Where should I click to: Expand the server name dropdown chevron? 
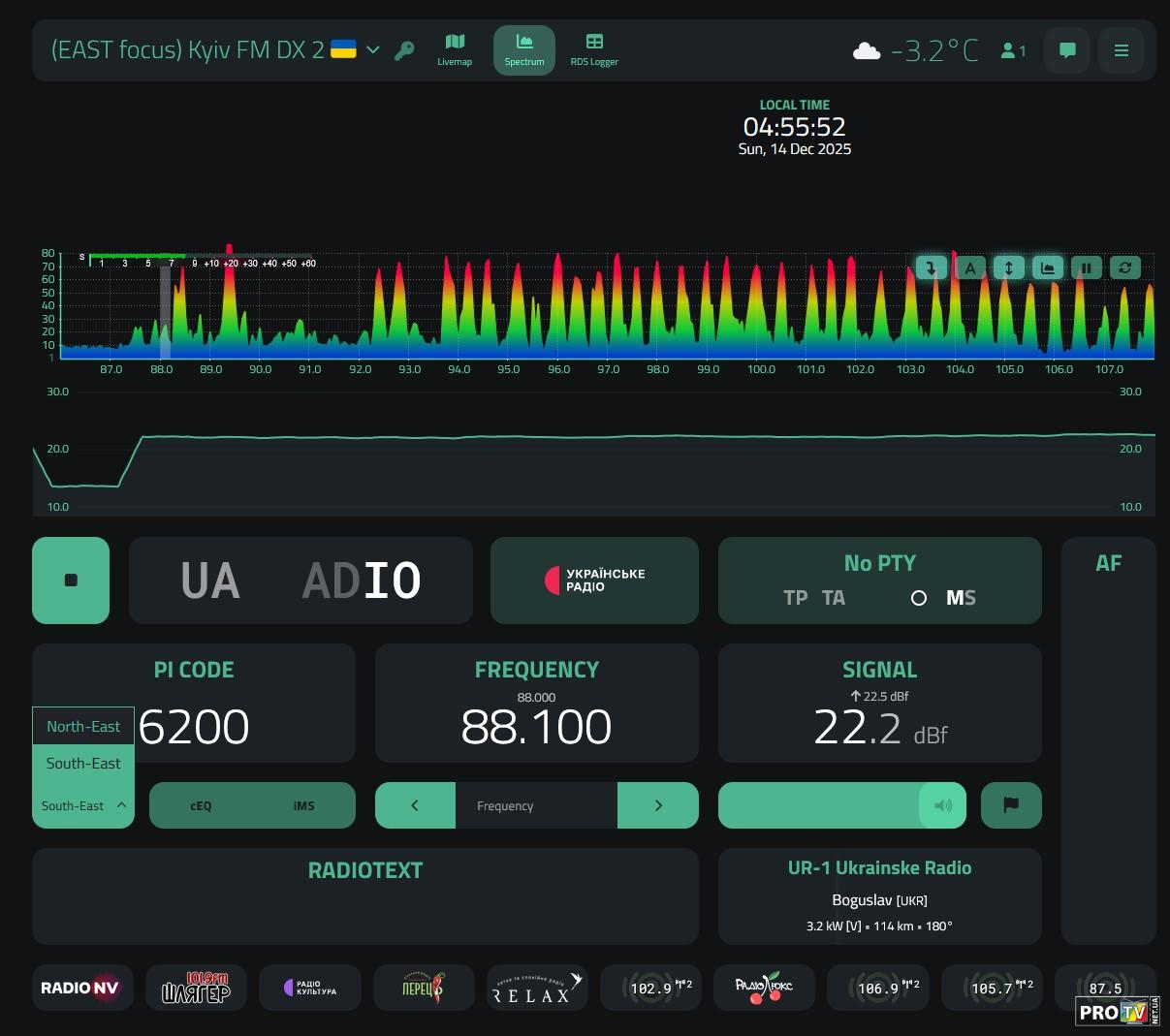(x=372, y=50)
